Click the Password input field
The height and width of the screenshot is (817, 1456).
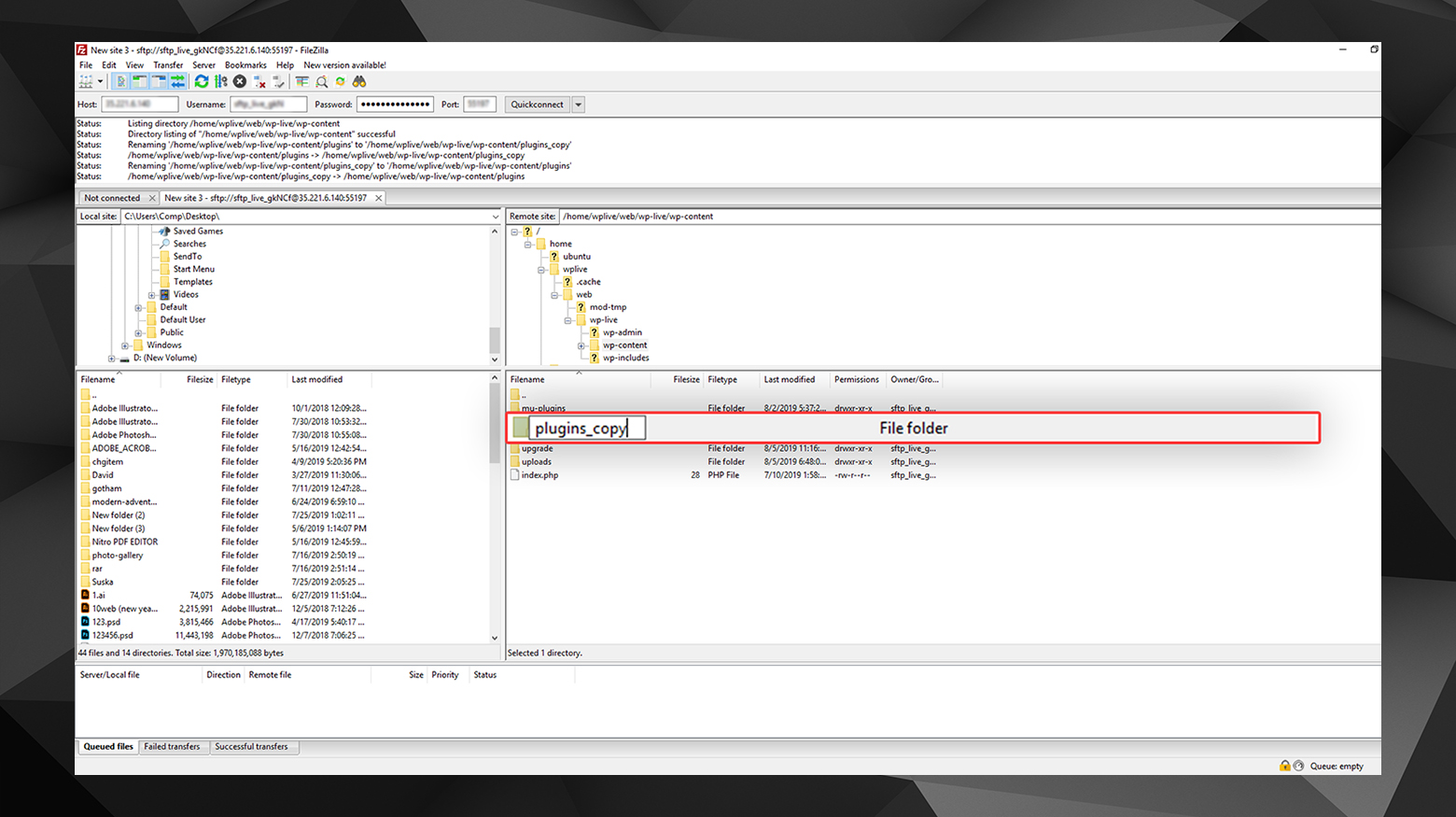click(x=395, y=105)
